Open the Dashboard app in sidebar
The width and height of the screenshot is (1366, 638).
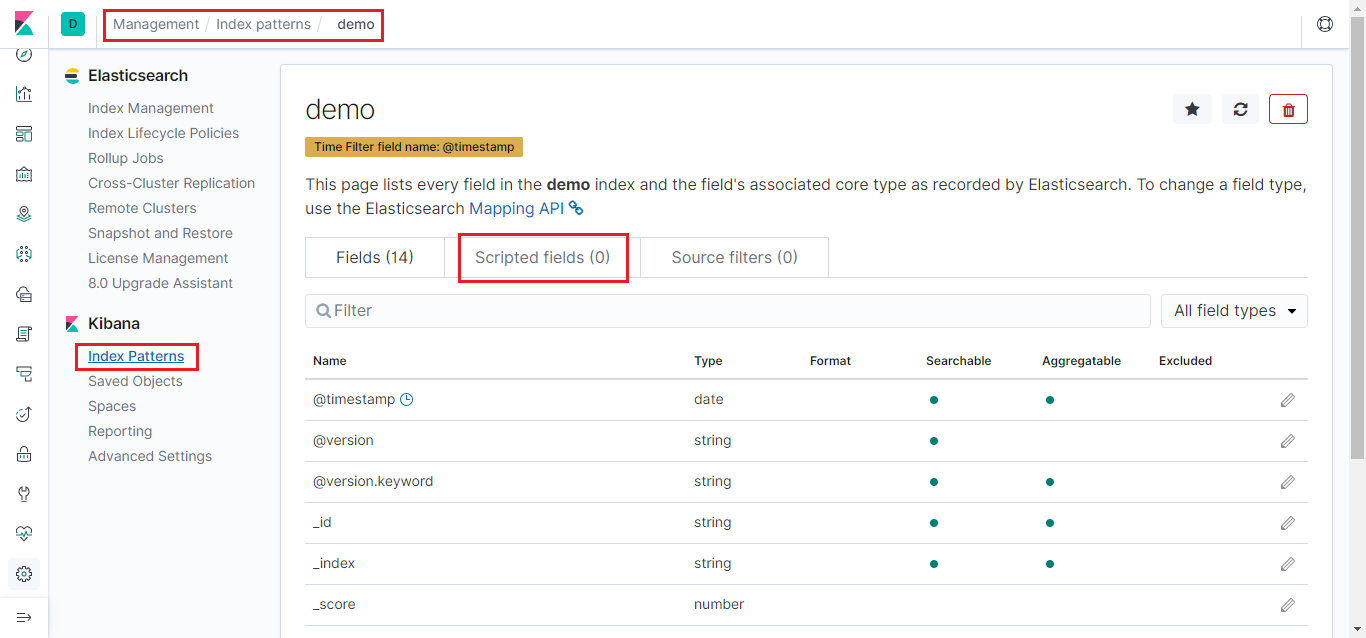click(x=24, y=134)
